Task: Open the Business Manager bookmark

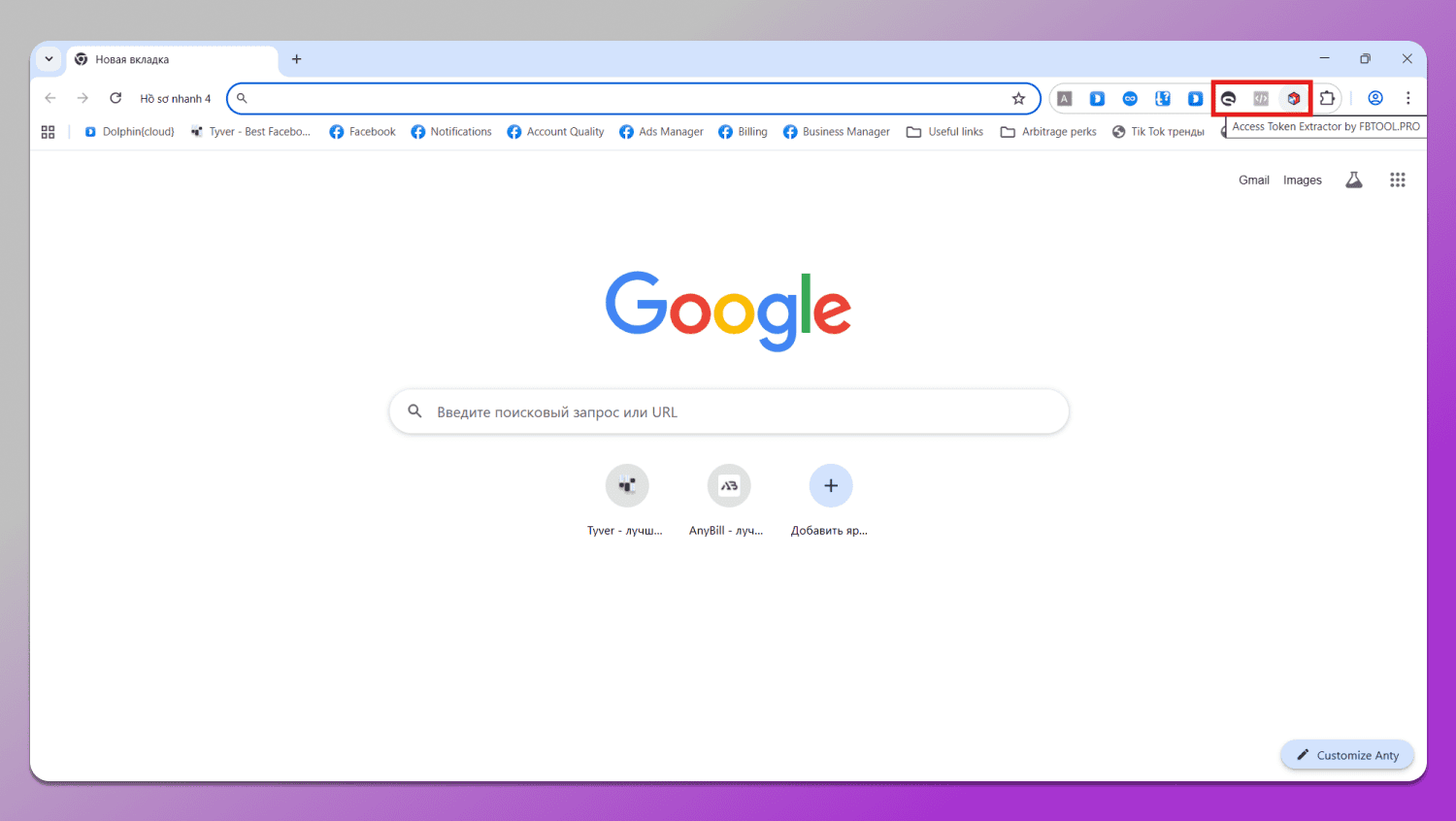Action: (x=836, y=132)
